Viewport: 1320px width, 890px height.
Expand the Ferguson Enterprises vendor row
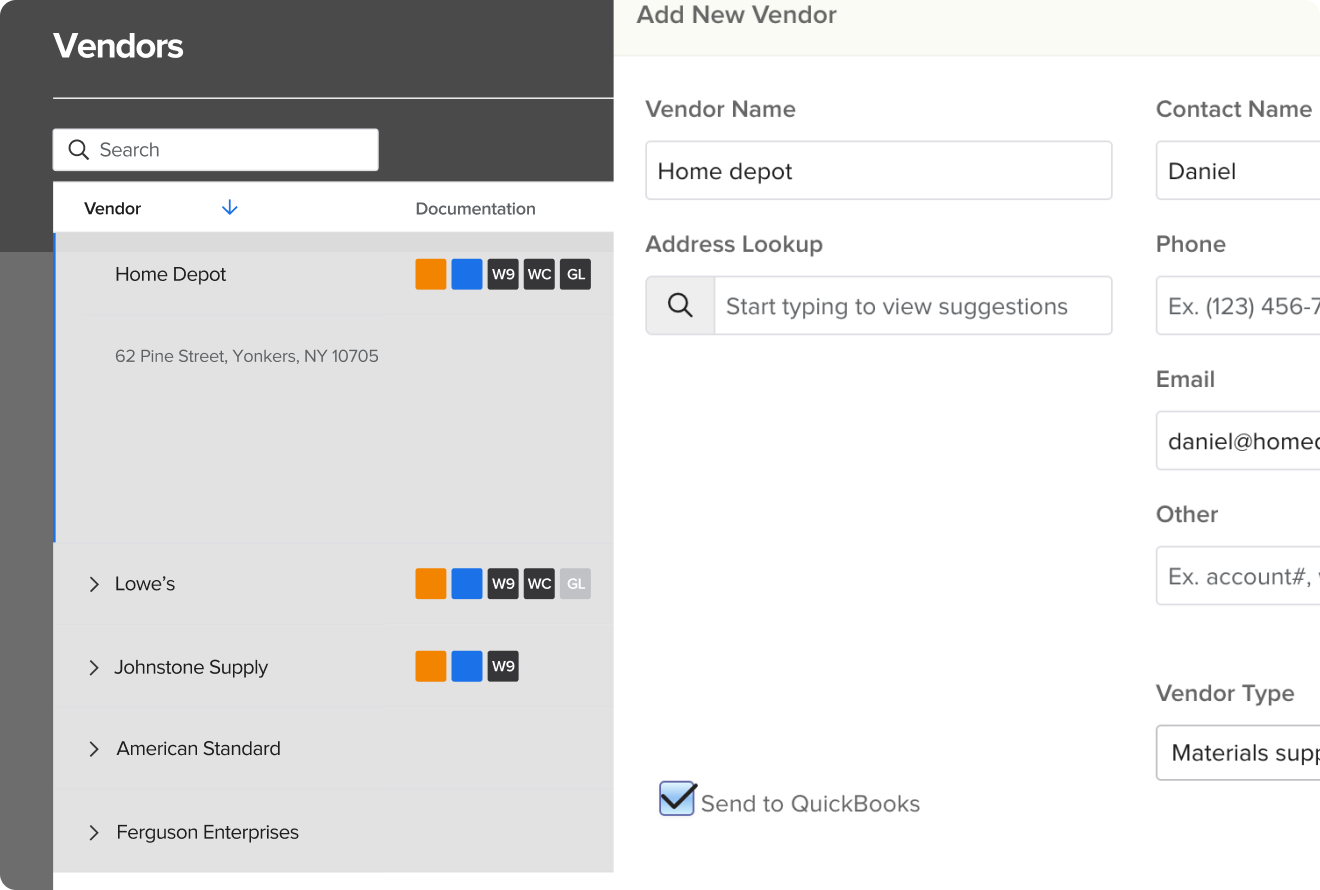(x=94, y=832)
